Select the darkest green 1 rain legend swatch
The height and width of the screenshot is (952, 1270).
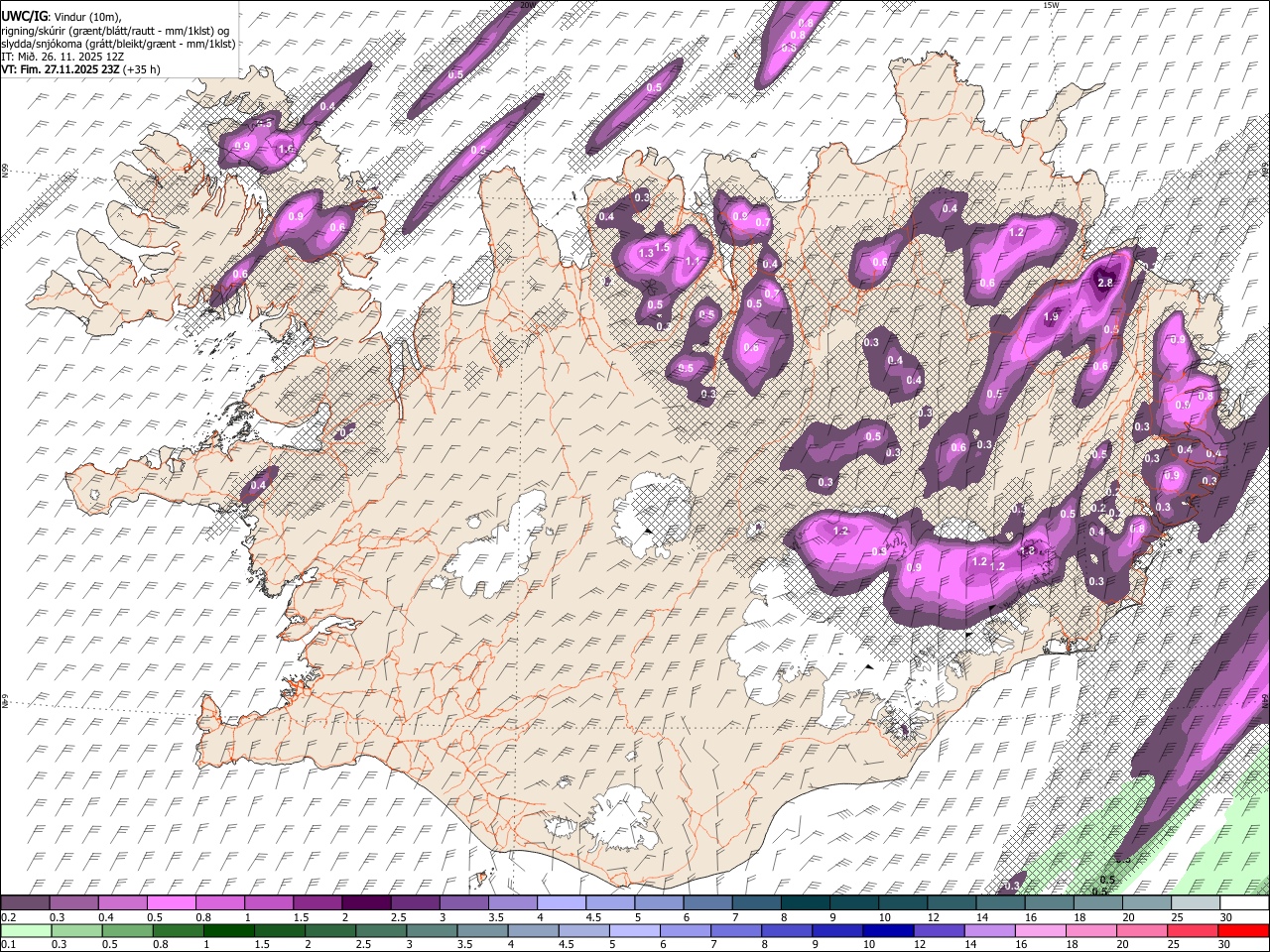pyautogui.click(x=229, y=930)
